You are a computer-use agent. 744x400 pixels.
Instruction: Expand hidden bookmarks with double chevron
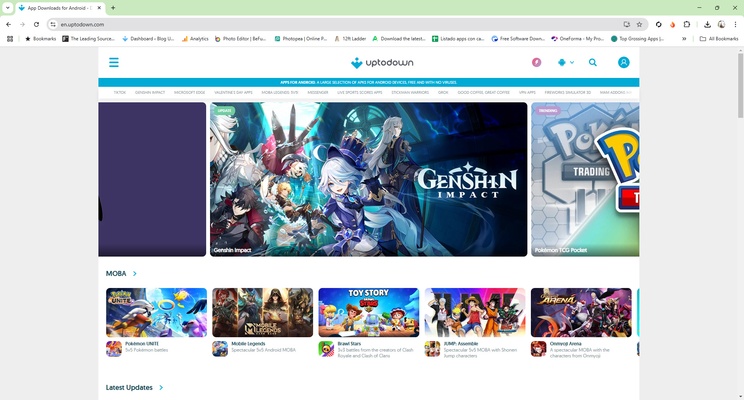(684, 39)
